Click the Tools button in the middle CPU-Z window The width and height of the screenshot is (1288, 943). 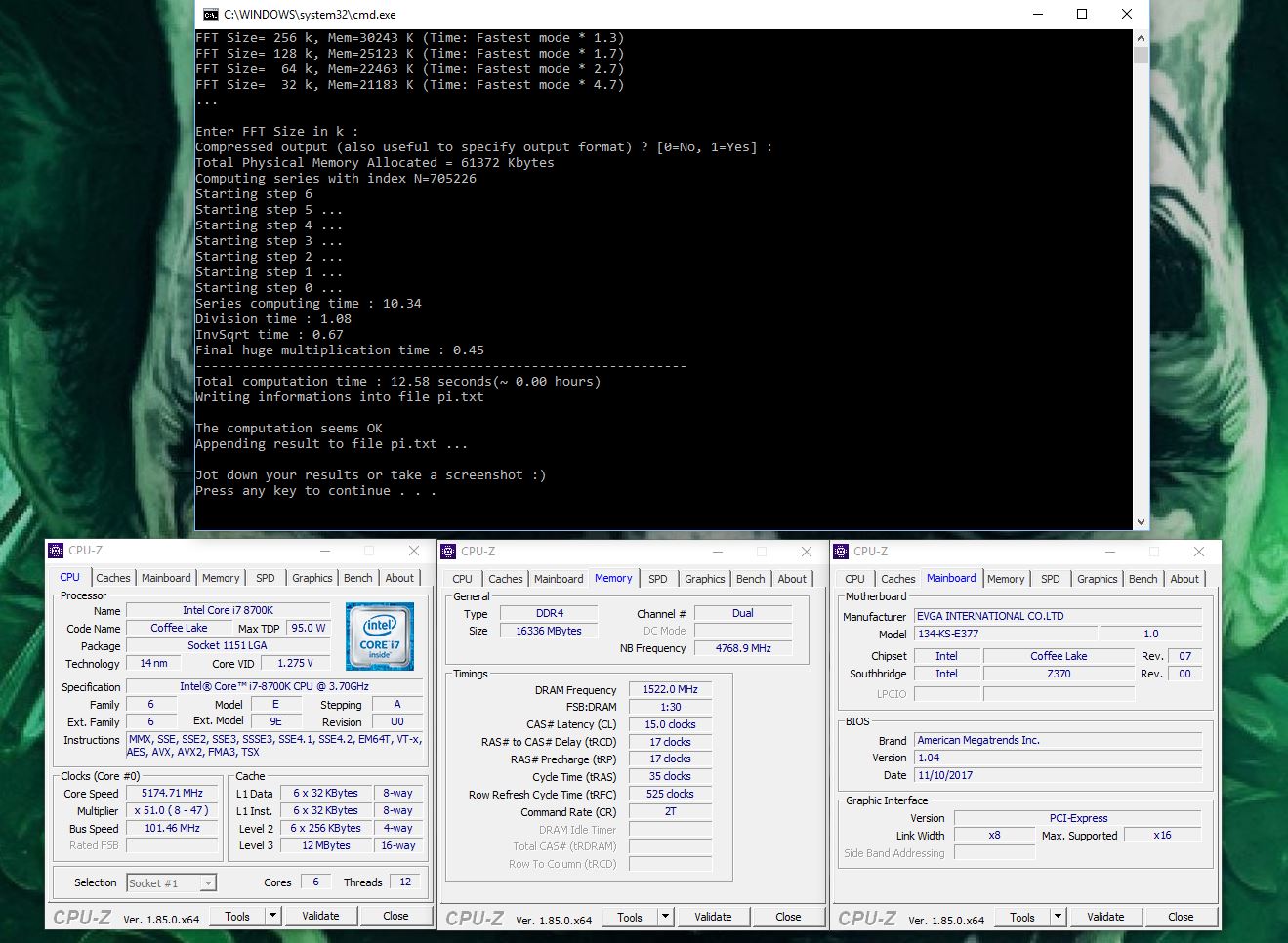click(630, 917)
